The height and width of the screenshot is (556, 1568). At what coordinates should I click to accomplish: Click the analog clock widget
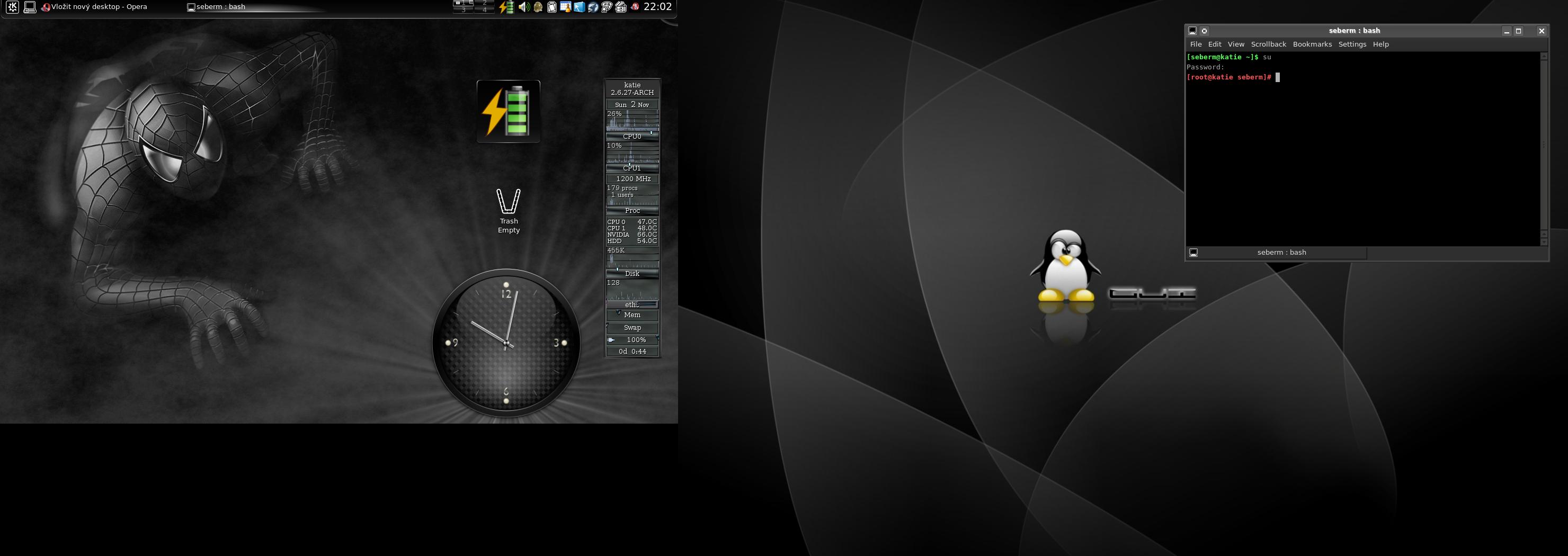pos(506,343)
